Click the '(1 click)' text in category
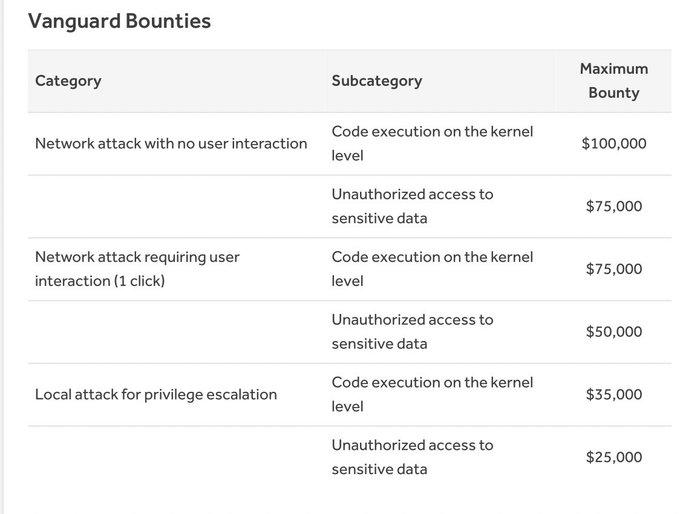The width and height of the screenshot is (680, 514). click(x=139, y=281)
